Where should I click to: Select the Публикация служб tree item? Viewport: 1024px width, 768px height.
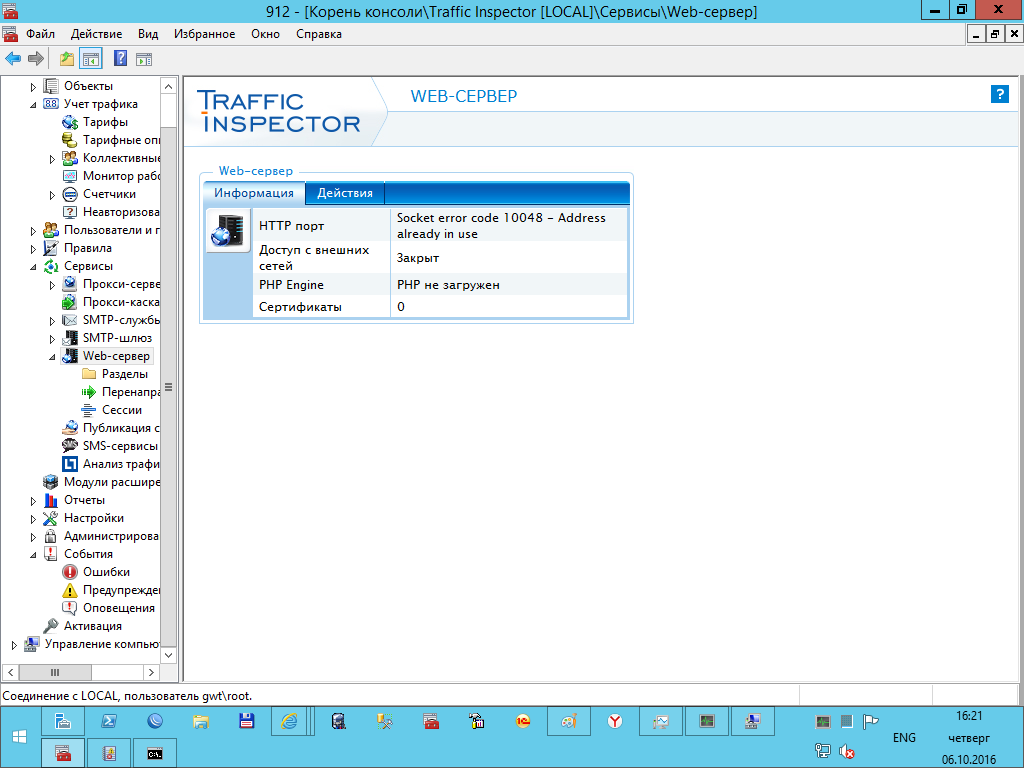(x=121, y=428)
